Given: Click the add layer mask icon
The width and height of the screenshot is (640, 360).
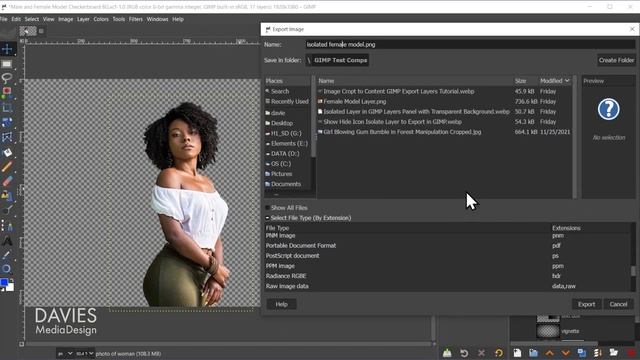Looking at the screenshot, I should coord(613,353).
